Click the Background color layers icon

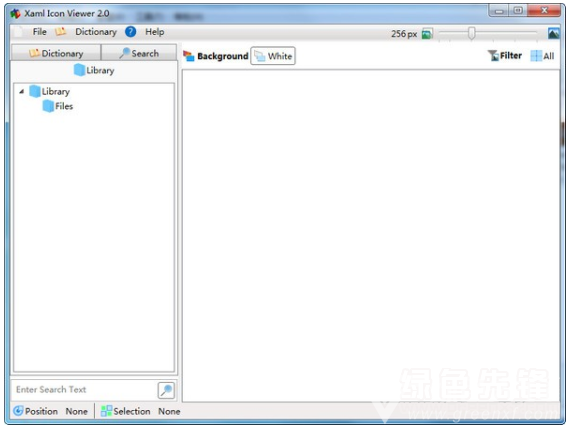(x=189, y=56)
